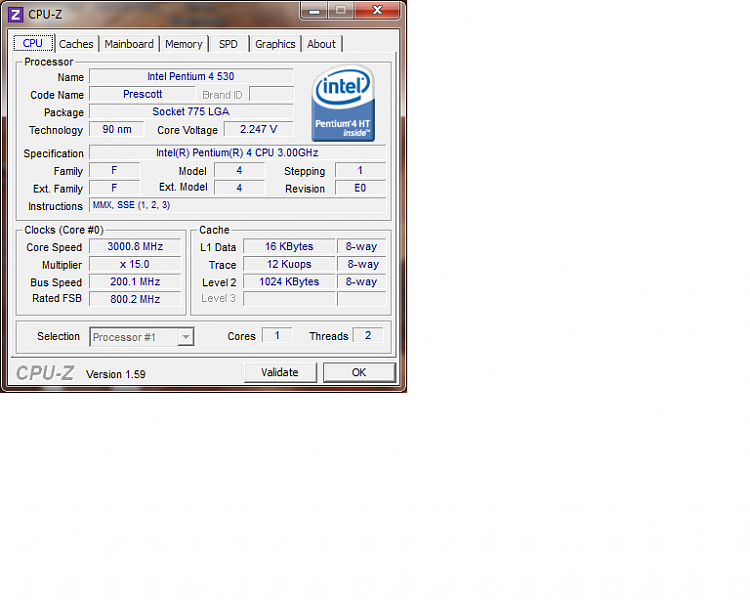Click the Multiplier value x 15.0
Image resolution: width=750 pixels, height=600 pixels.
click(135, 264)
